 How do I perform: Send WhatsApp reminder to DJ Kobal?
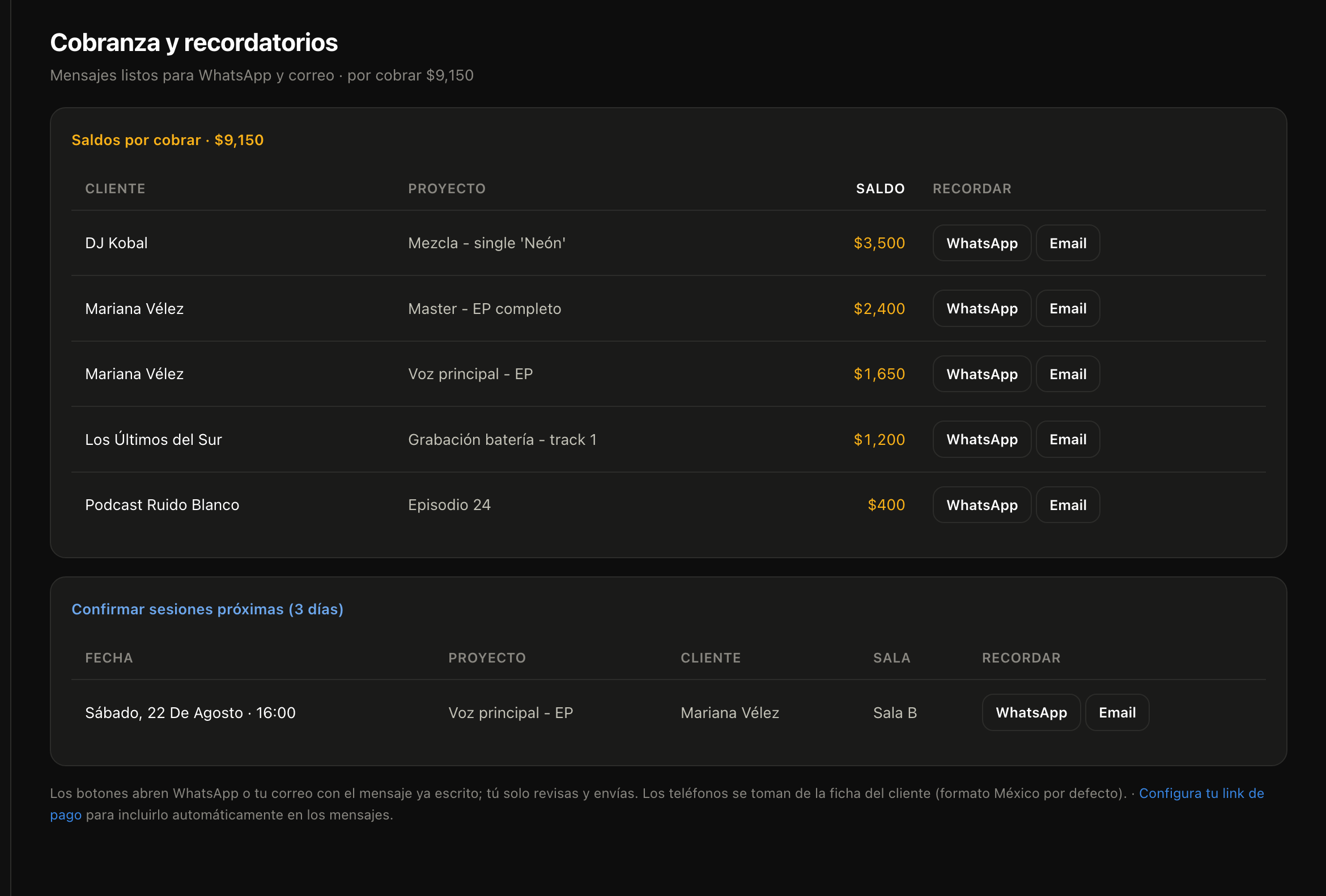tap(981, 243)
